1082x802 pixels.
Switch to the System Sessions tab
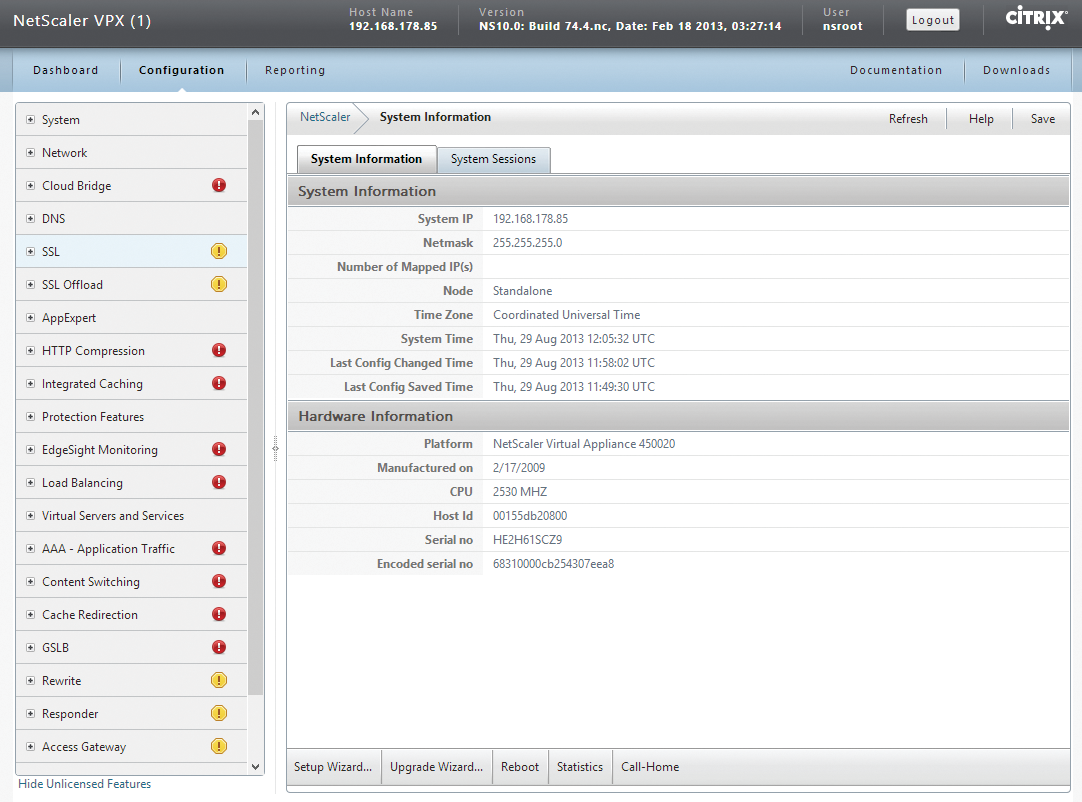[493, 159]
